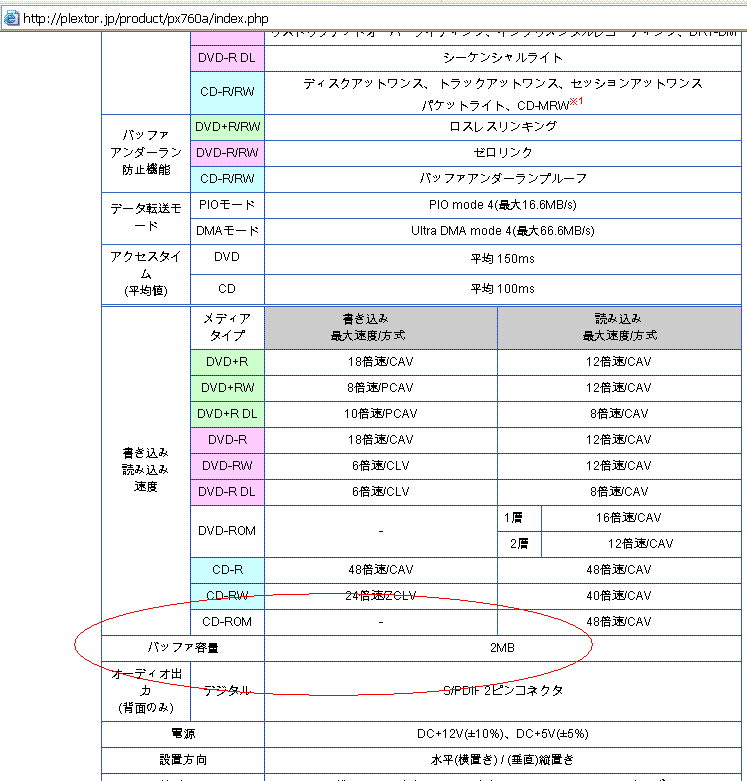Click the green DVD+R DL media cell
747x781 pixels.
(x=227, y=414)
